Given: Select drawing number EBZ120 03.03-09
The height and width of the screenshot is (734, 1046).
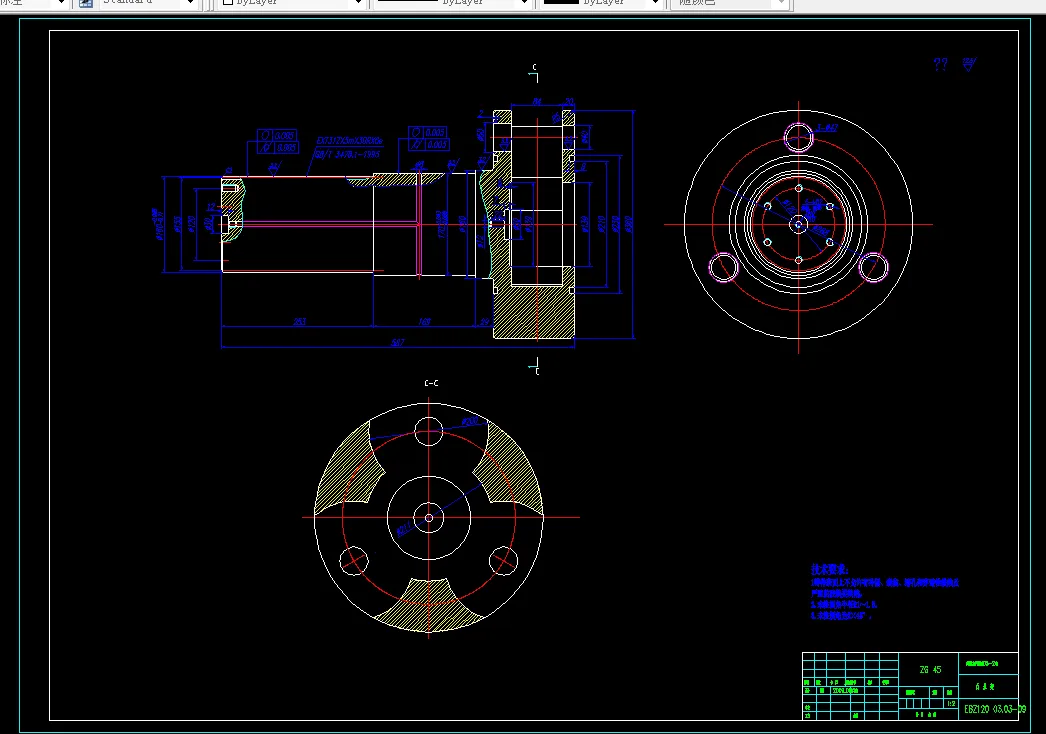Looking at the screenshot, I should point(994,708).
